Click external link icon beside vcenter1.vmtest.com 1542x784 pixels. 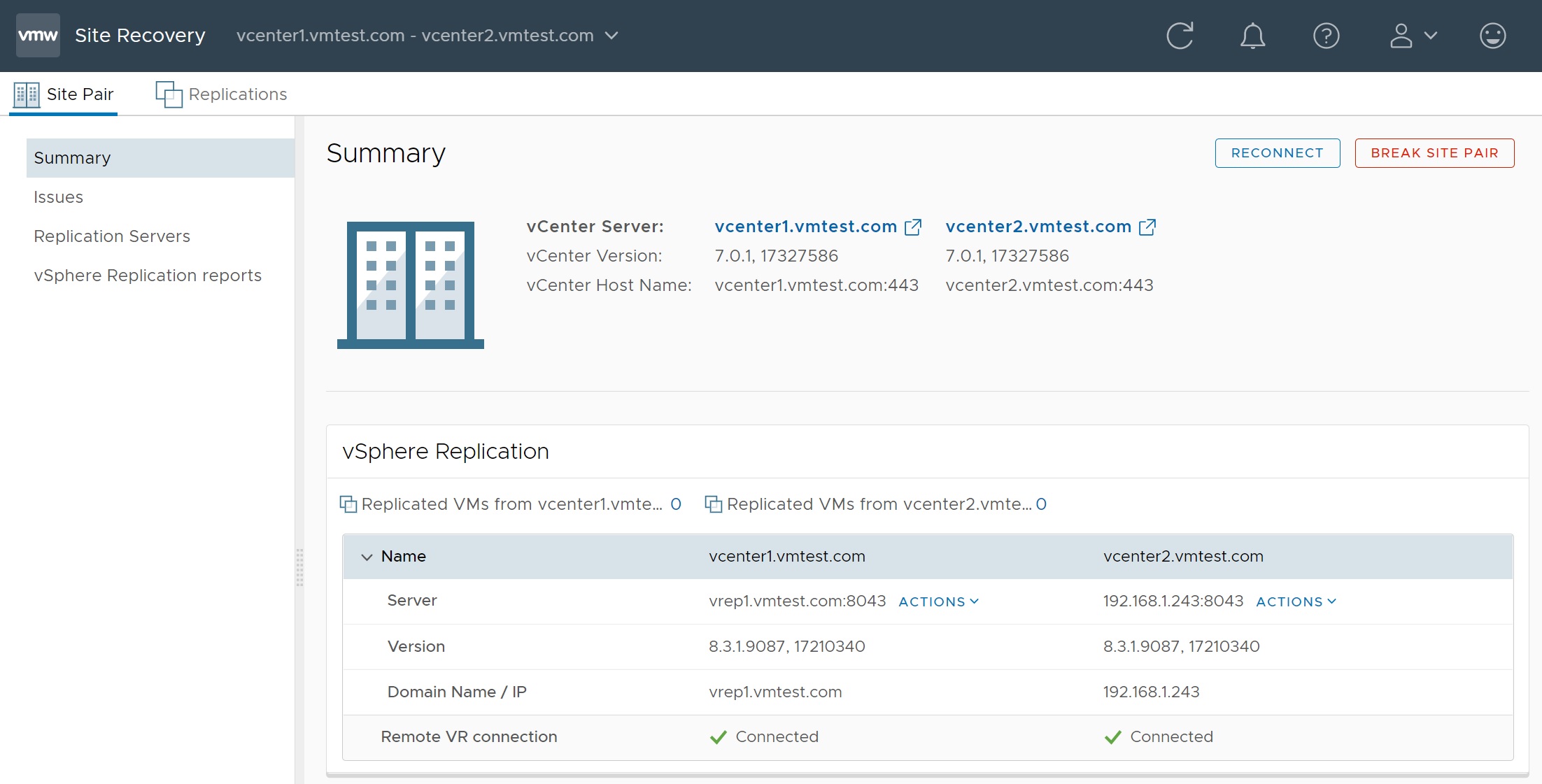pos(913,227)
